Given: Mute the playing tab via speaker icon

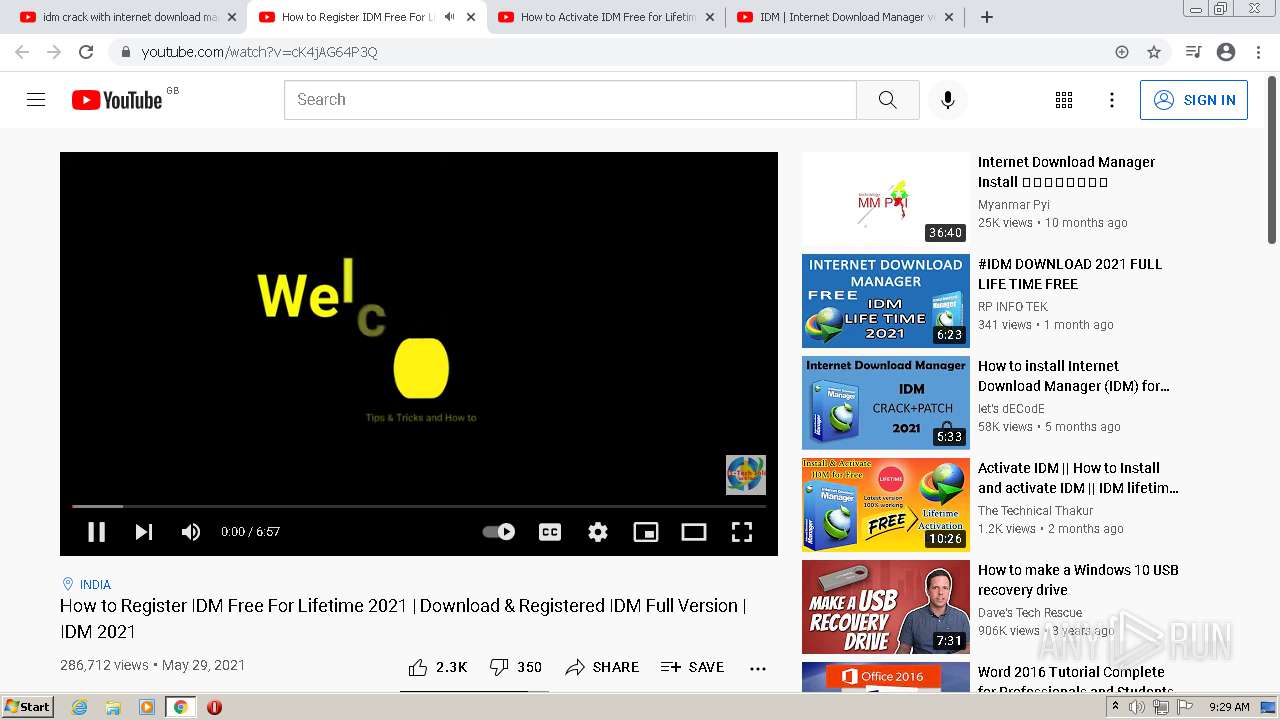Looking at the screenshot, I should (x=449, y=17).
